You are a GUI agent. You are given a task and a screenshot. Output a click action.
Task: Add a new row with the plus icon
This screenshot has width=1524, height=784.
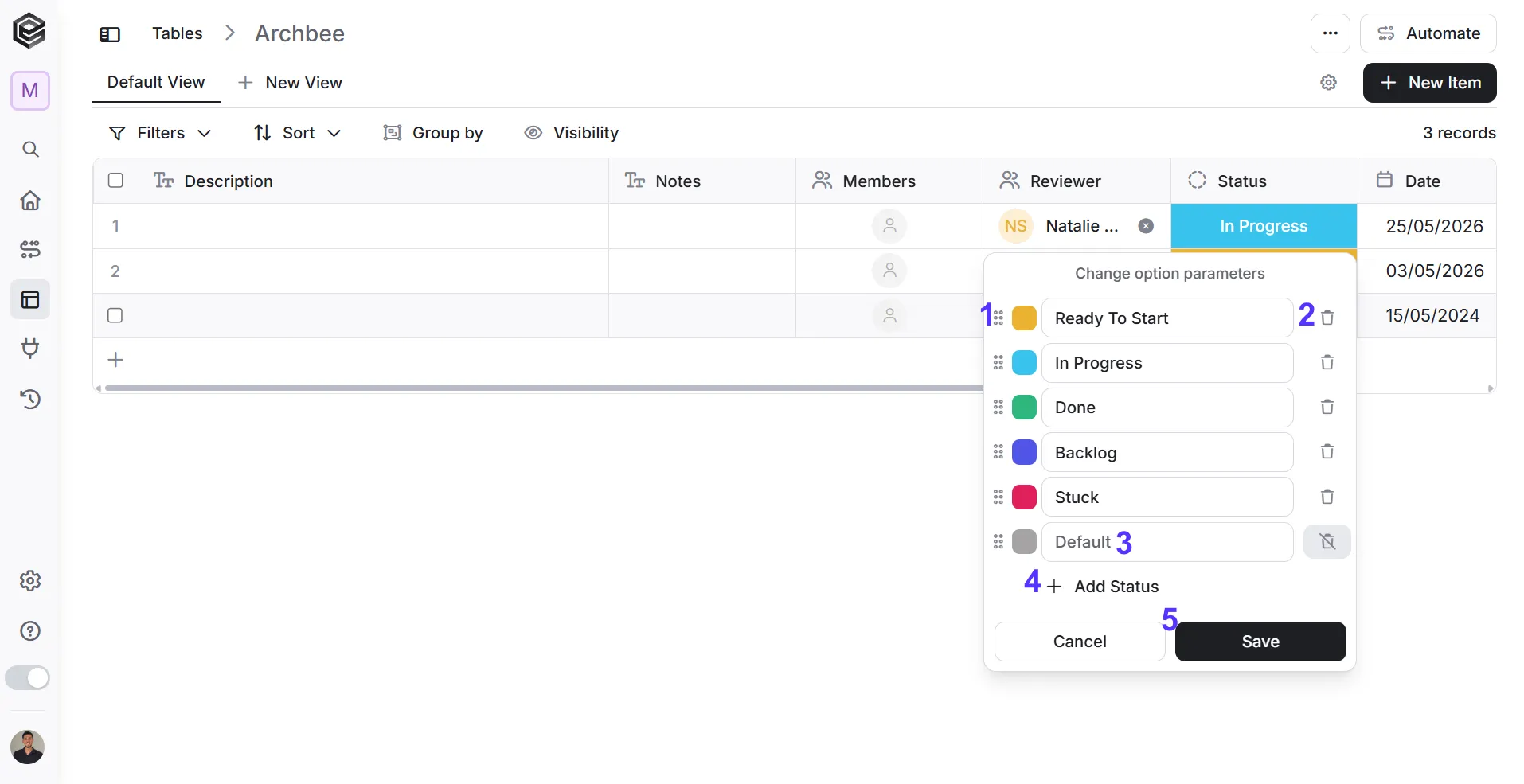pos(116,360)
